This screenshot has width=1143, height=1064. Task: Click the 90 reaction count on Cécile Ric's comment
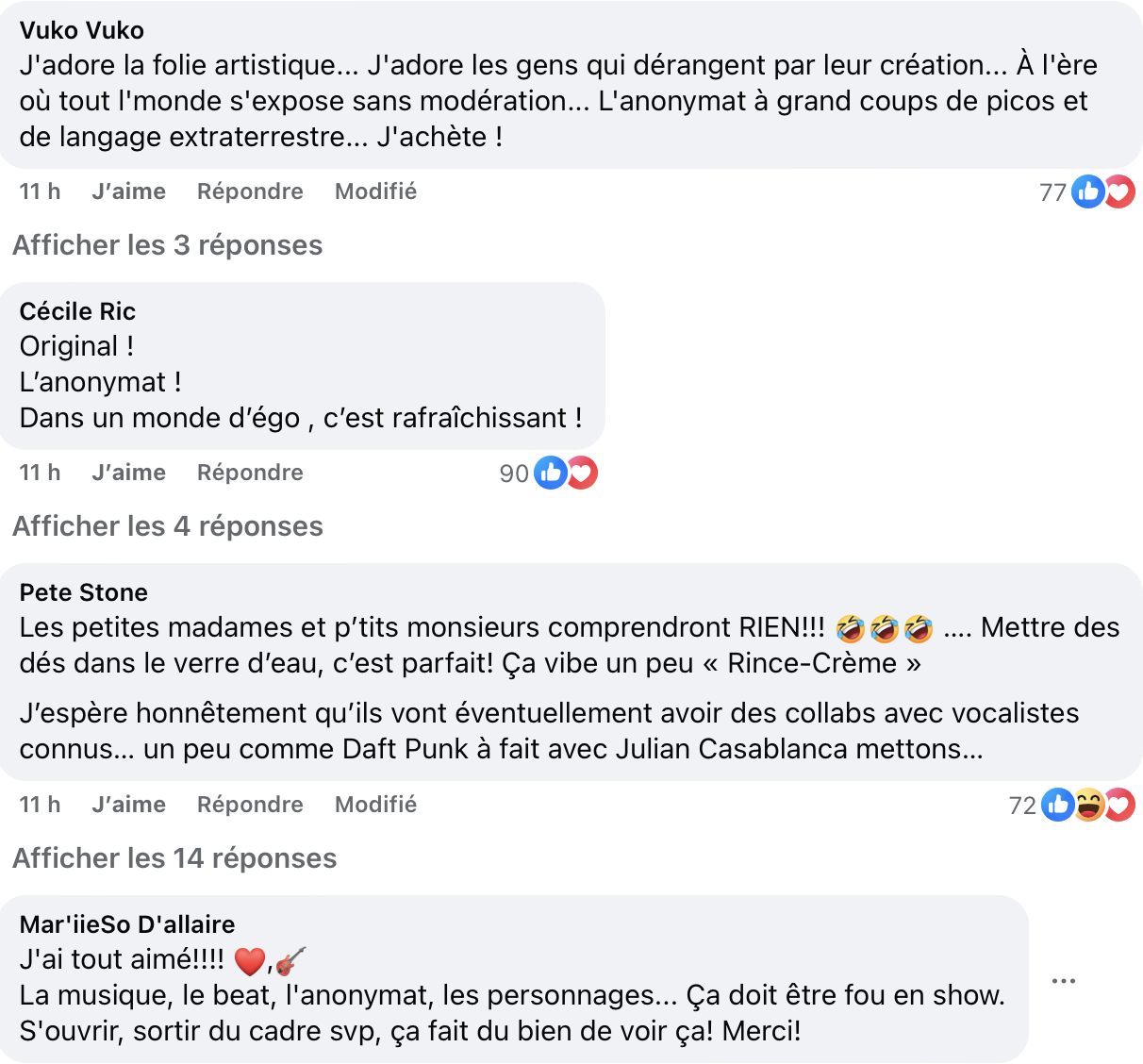tap(516, 473)
